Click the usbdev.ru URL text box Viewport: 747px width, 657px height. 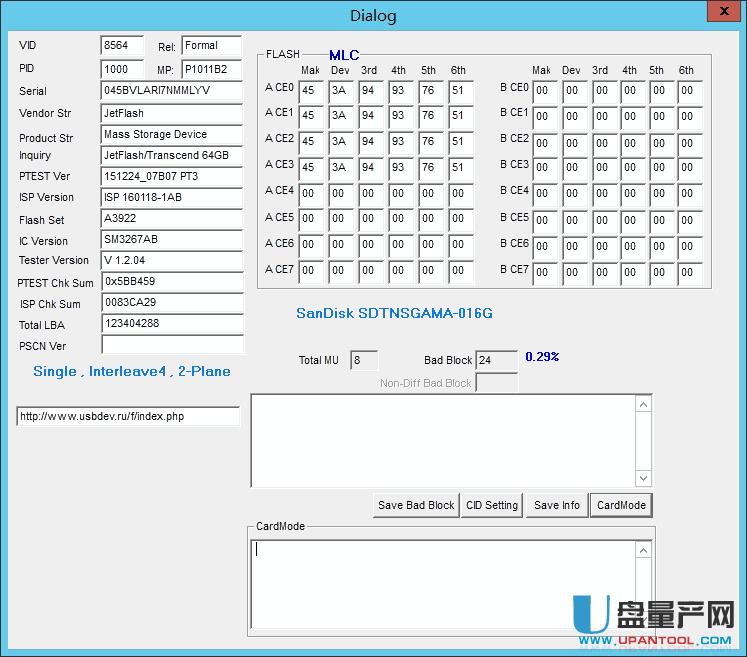(x=128, y=417)
